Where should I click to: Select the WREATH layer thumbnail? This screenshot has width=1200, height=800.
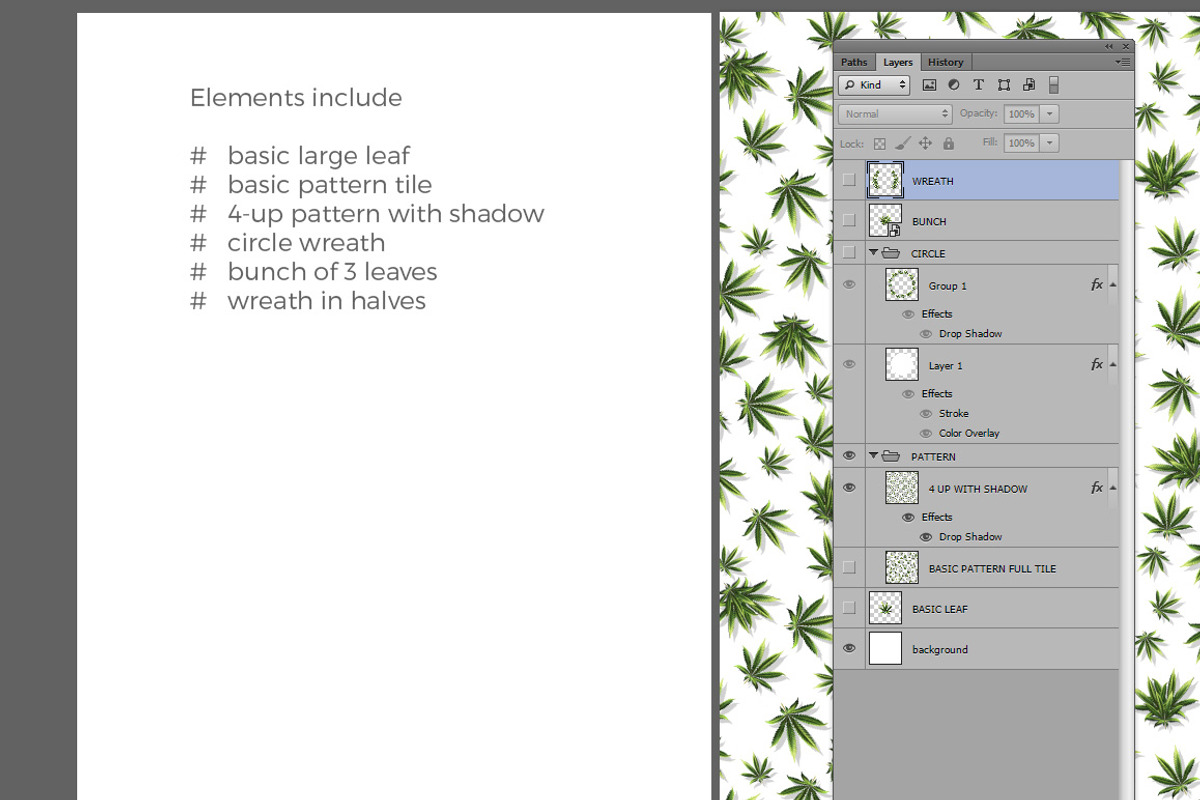coord(885,180)
